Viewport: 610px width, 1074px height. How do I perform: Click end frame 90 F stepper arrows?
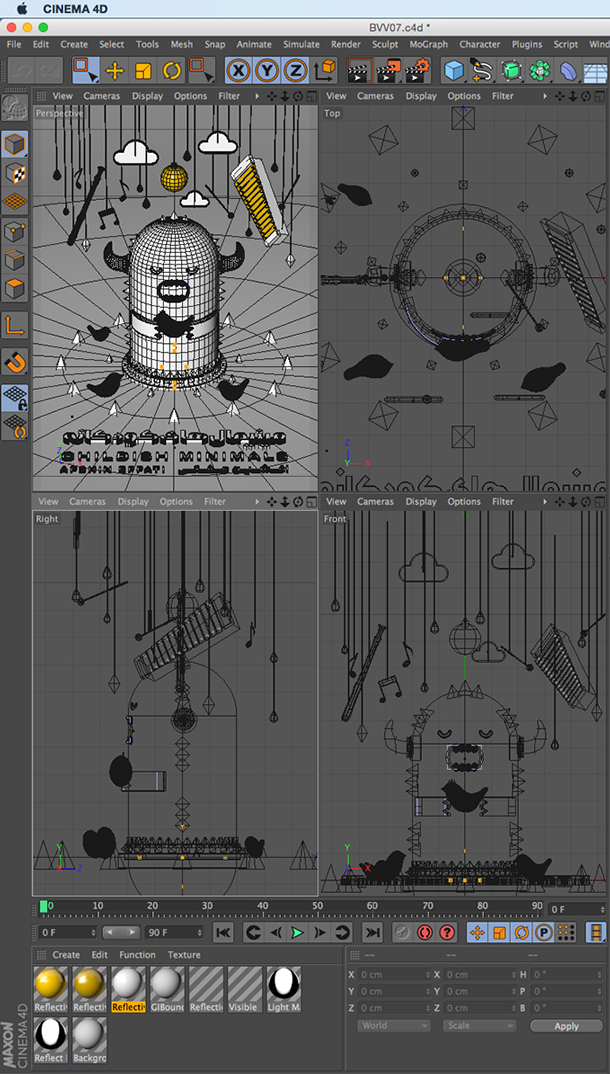pos(199,932)
